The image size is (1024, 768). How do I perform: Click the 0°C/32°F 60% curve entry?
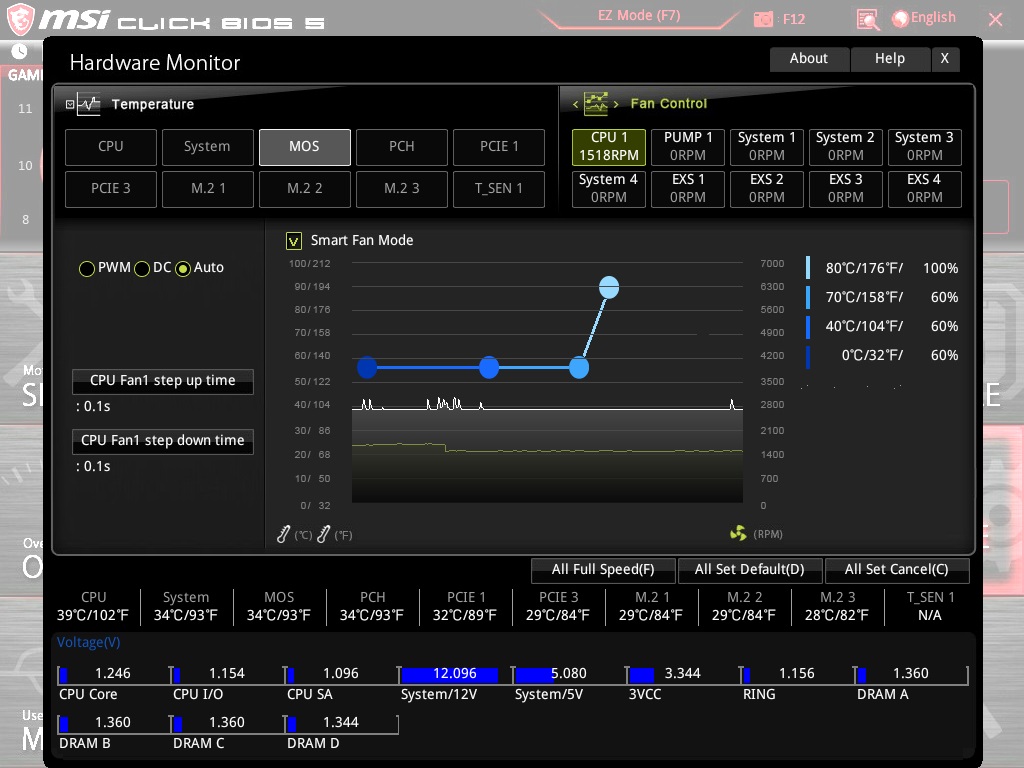click(883, 355)
